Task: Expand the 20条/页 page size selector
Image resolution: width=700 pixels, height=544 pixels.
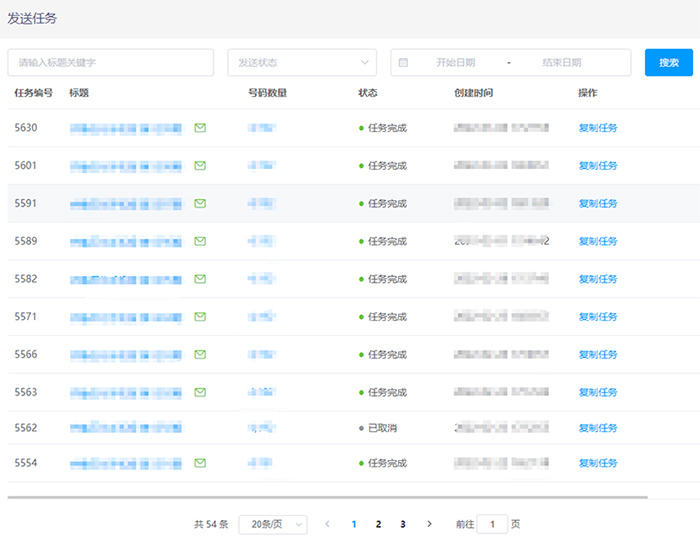Action: click(x=273, y=524)
